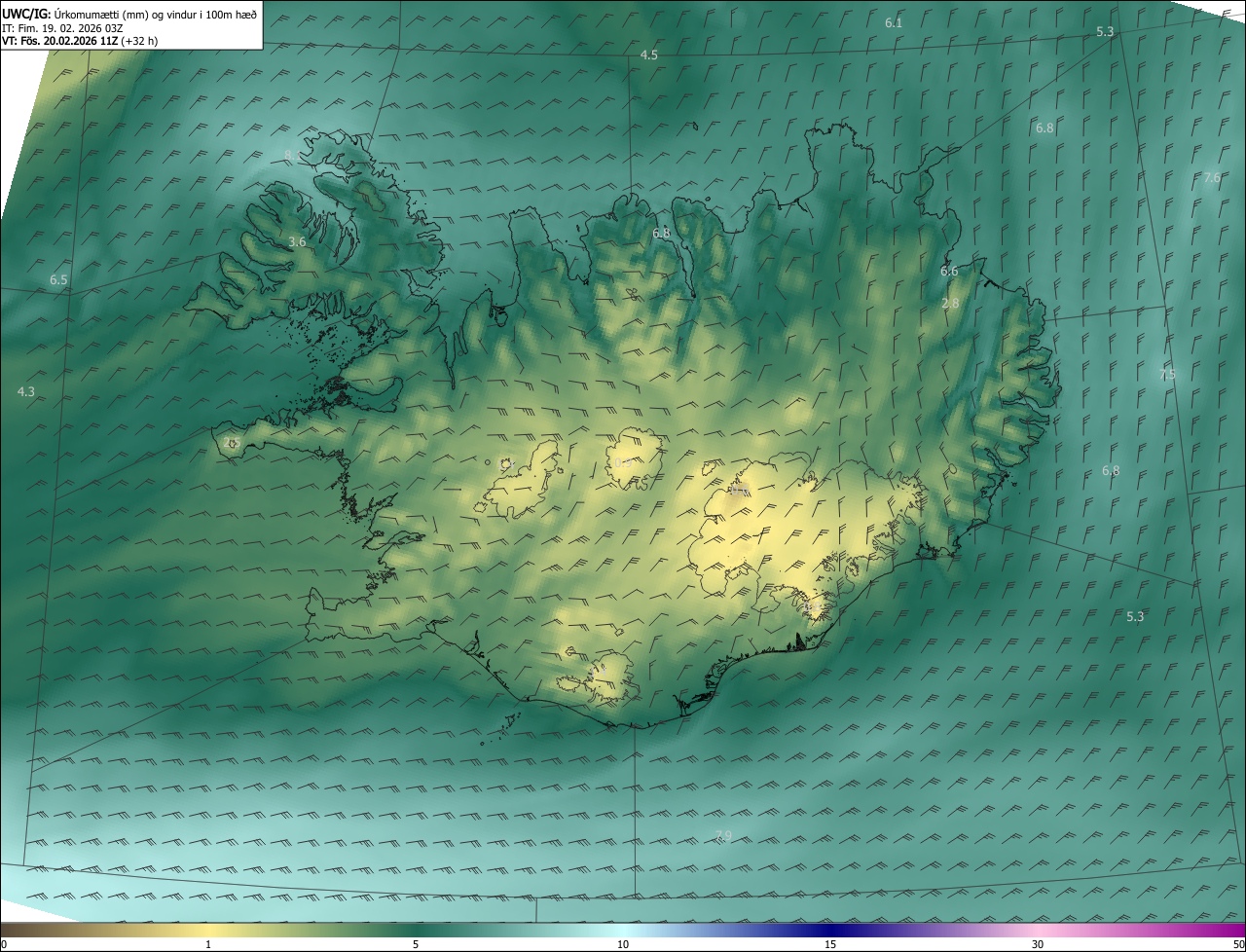Click the map value '4.3'
Image resolution: width=1246 pixels, height=952 pixels.
click(x=26, y=392)
